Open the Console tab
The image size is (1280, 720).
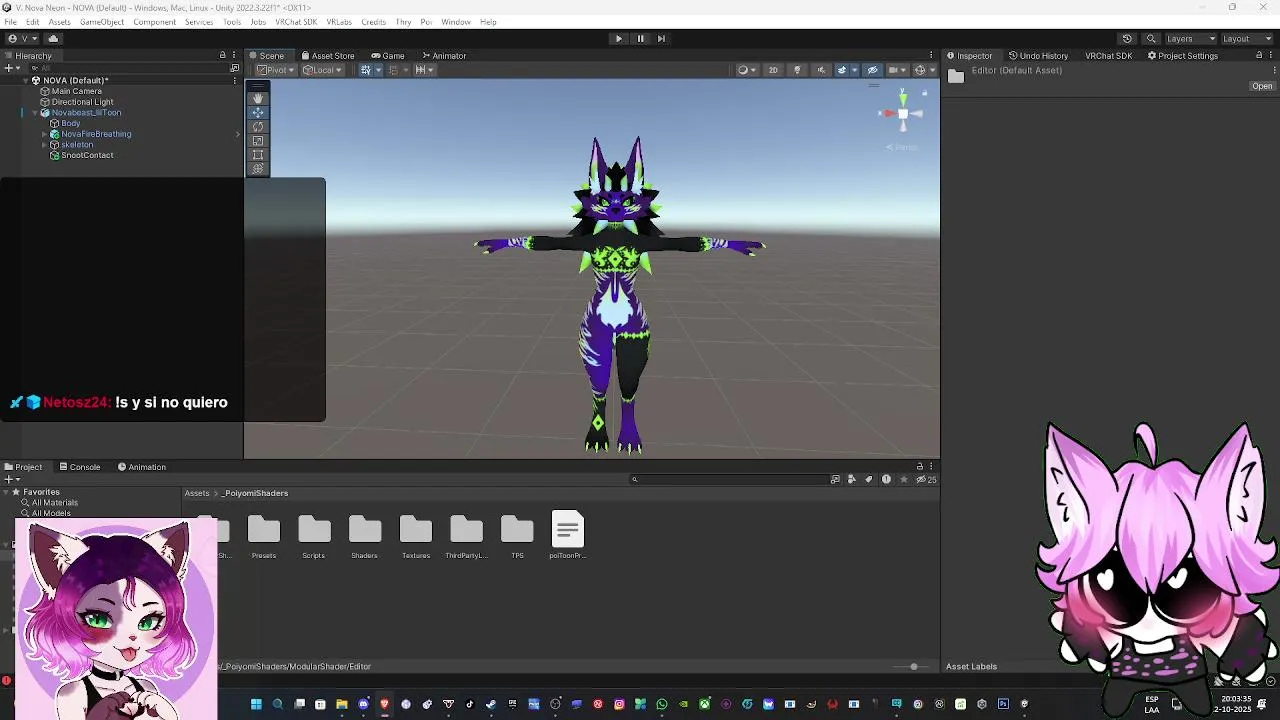click(x=80, y=467)
